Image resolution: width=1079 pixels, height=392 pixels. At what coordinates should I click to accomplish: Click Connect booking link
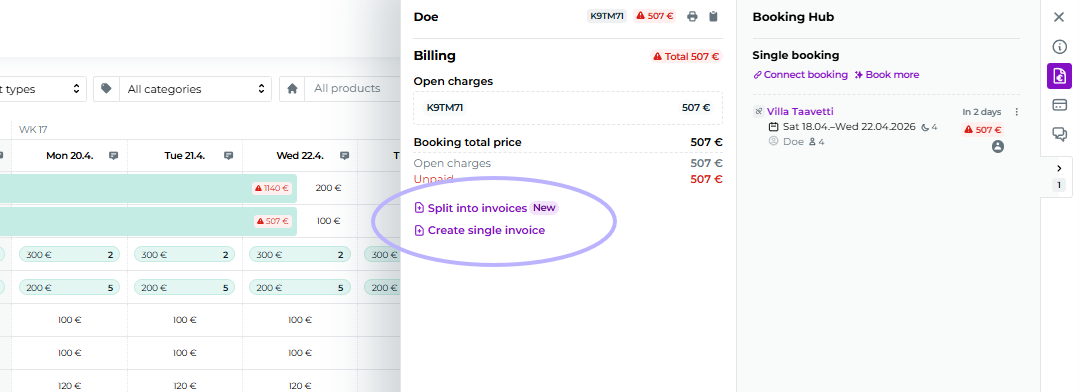(800, 74)
